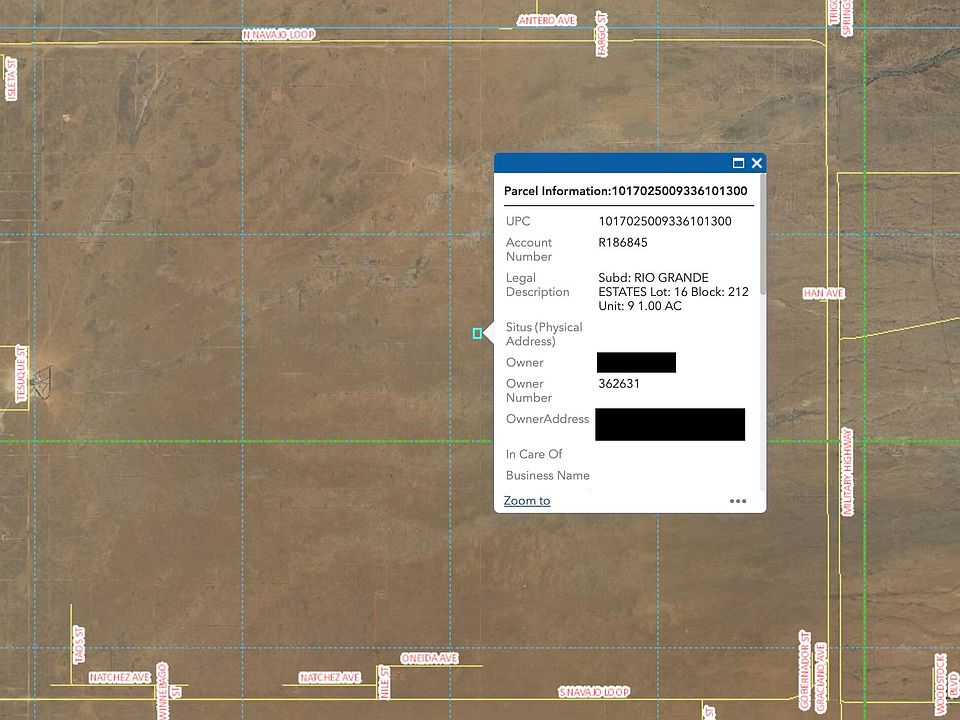960x720 pixels.
Task: Click the WINNEBAGO ST street label
Action: pyautogui.click(x=168, y=691)
